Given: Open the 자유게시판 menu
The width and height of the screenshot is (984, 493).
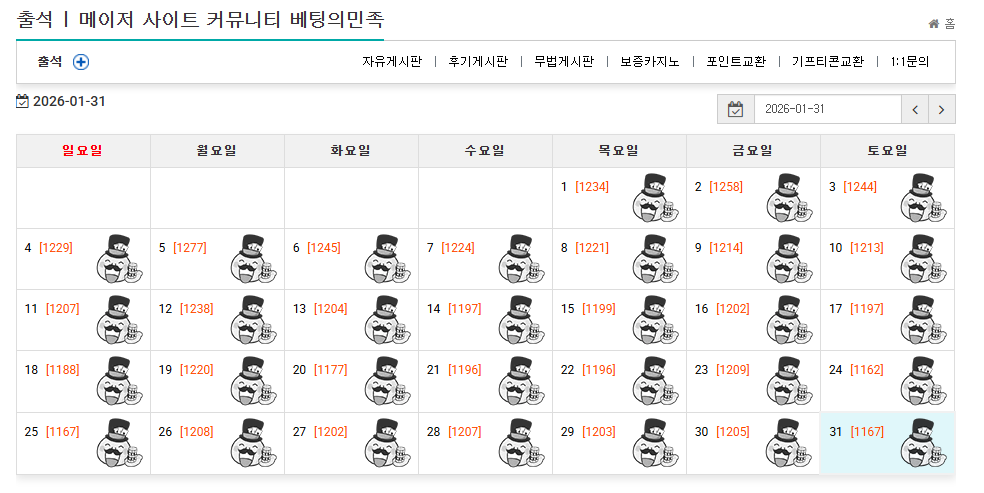Looking at the screenshot, I should pos(392,61).
